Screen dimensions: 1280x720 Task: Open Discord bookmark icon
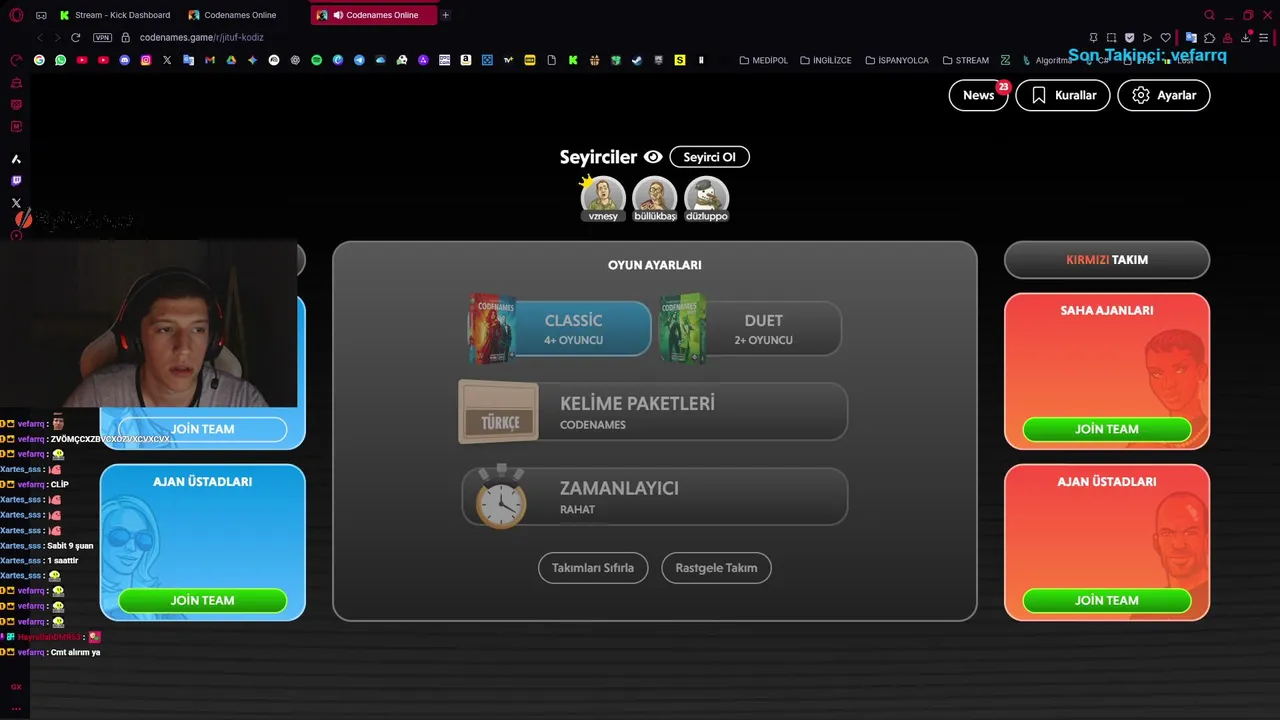(x=124, y=60)
